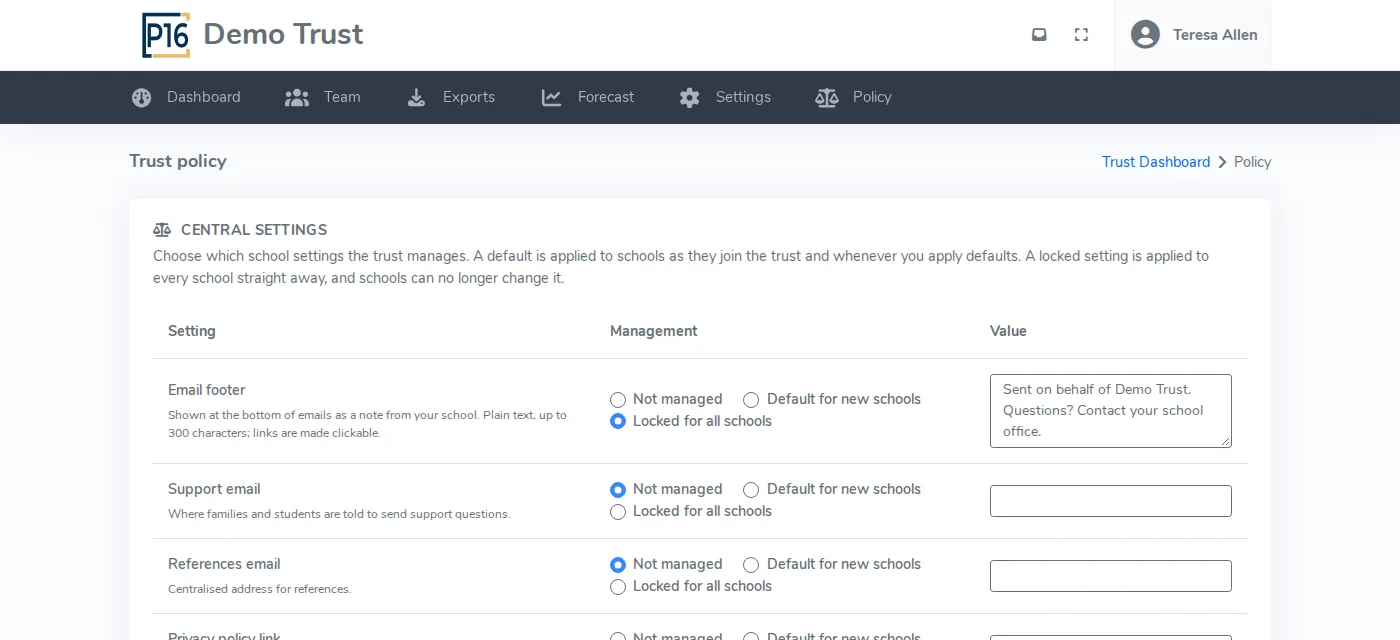Click the Email footer value textarea
The image size is (1400, 640).
click(1111, 411)
